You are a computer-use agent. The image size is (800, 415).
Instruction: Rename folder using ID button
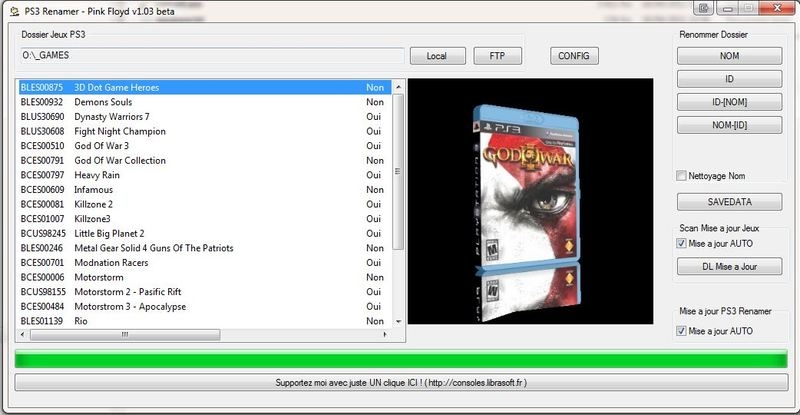point(730,79)
